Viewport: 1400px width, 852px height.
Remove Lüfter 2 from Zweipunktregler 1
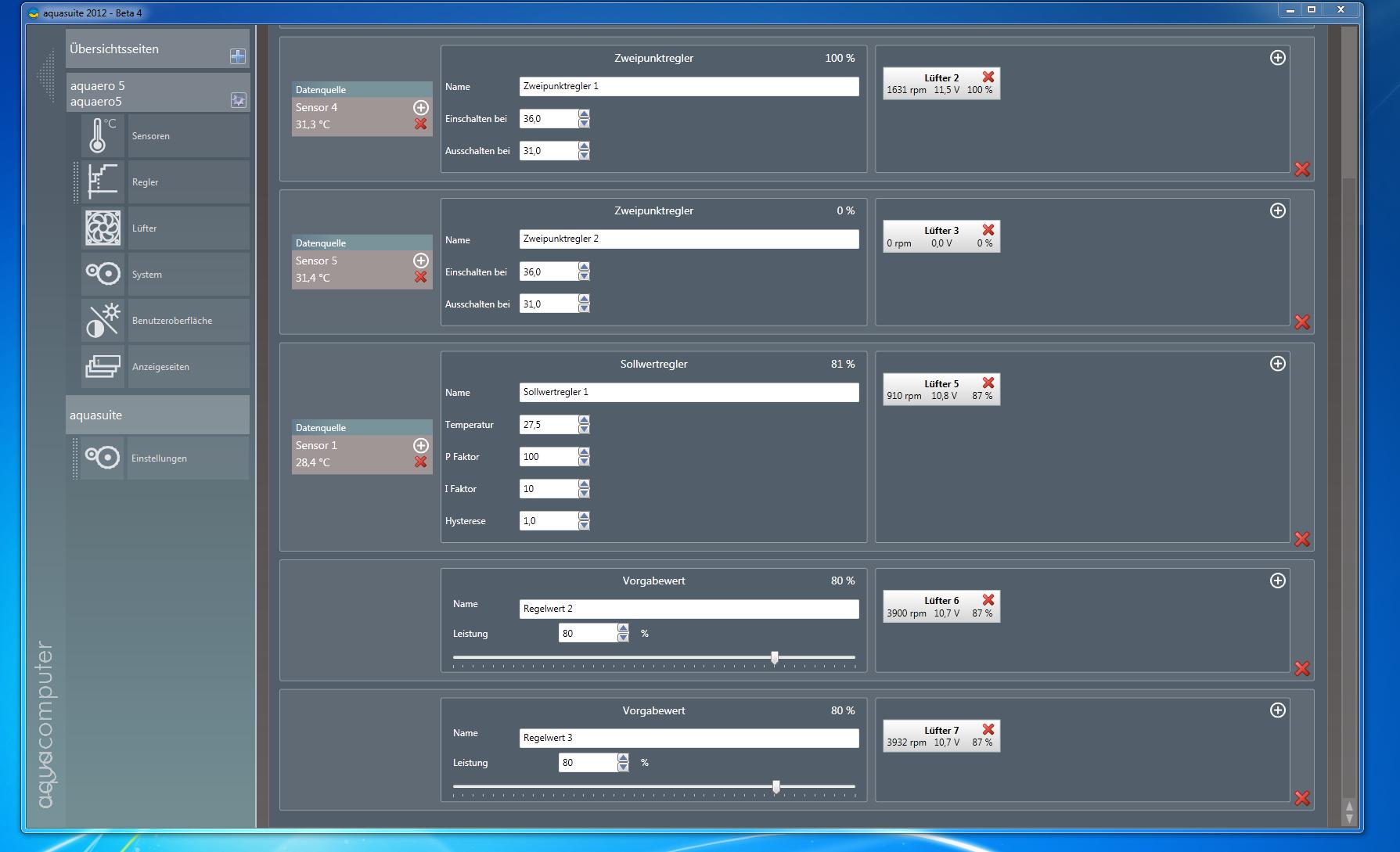click(x=988, y=77)
